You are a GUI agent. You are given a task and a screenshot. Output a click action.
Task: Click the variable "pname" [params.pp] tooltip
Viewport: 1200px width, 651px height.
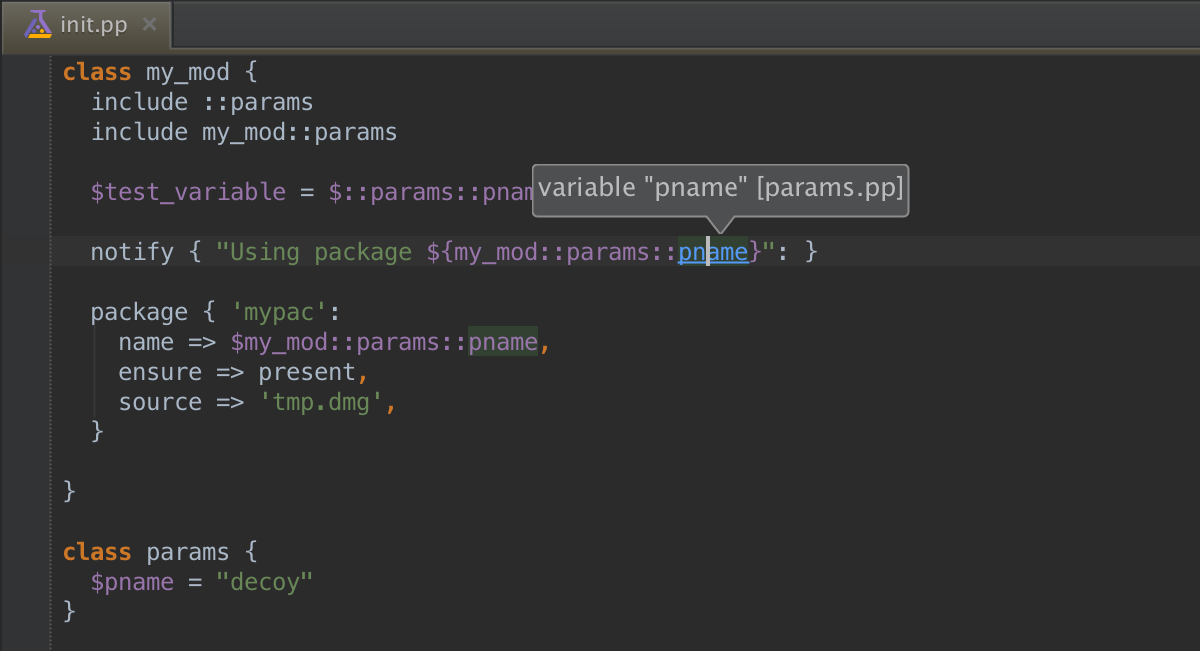[721, 189]
